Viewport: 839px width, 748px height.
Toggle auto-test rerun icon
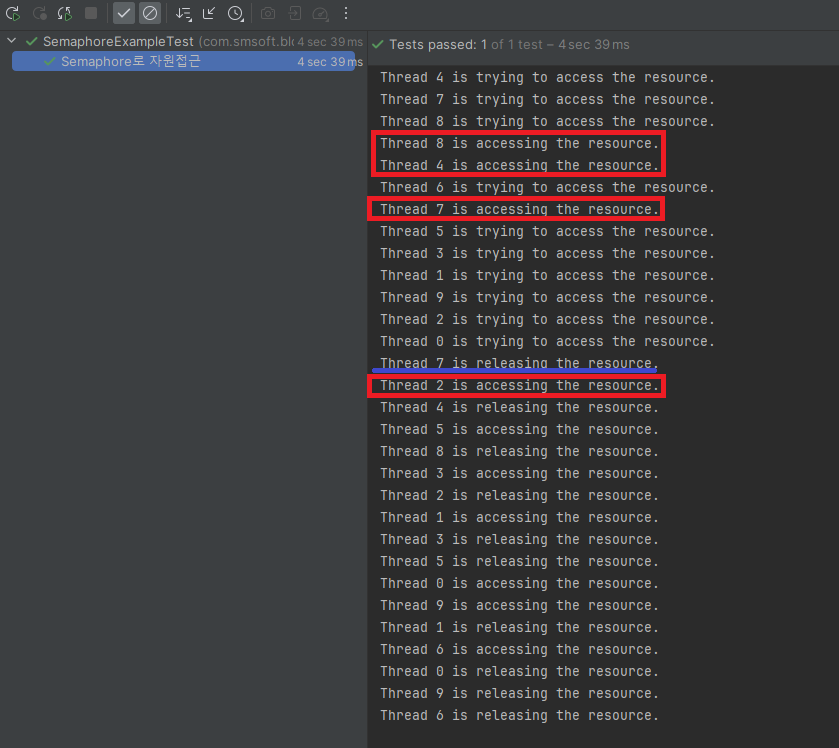tap(65, 13)
